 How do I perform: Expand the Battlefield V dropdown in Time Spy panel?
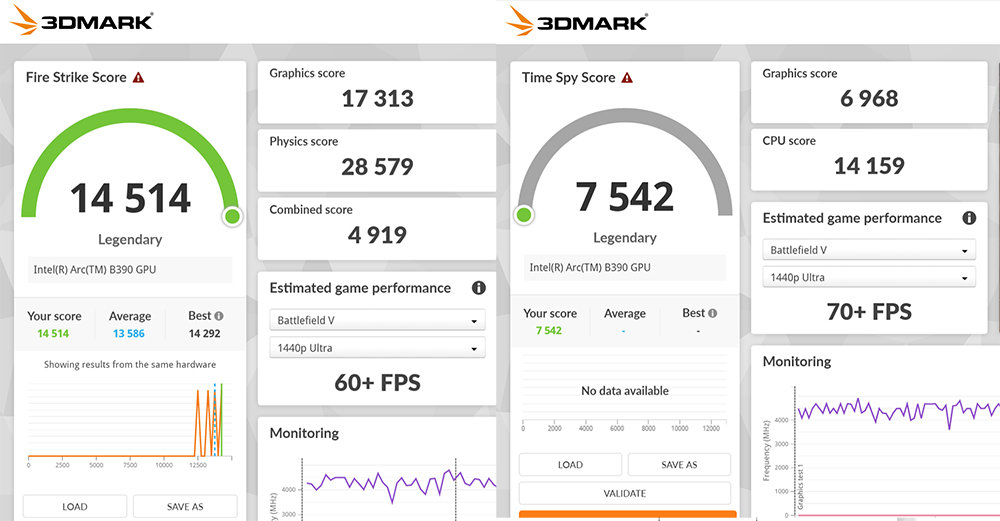click(x=868, y=250)
